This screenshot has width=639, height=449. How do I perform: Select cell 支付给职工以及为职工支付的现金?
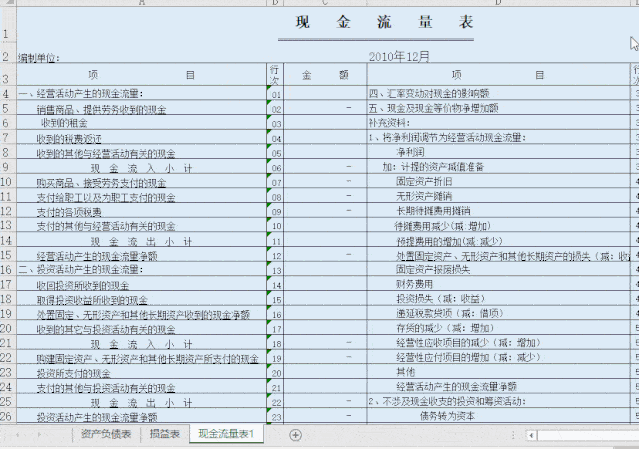(141, 196)
